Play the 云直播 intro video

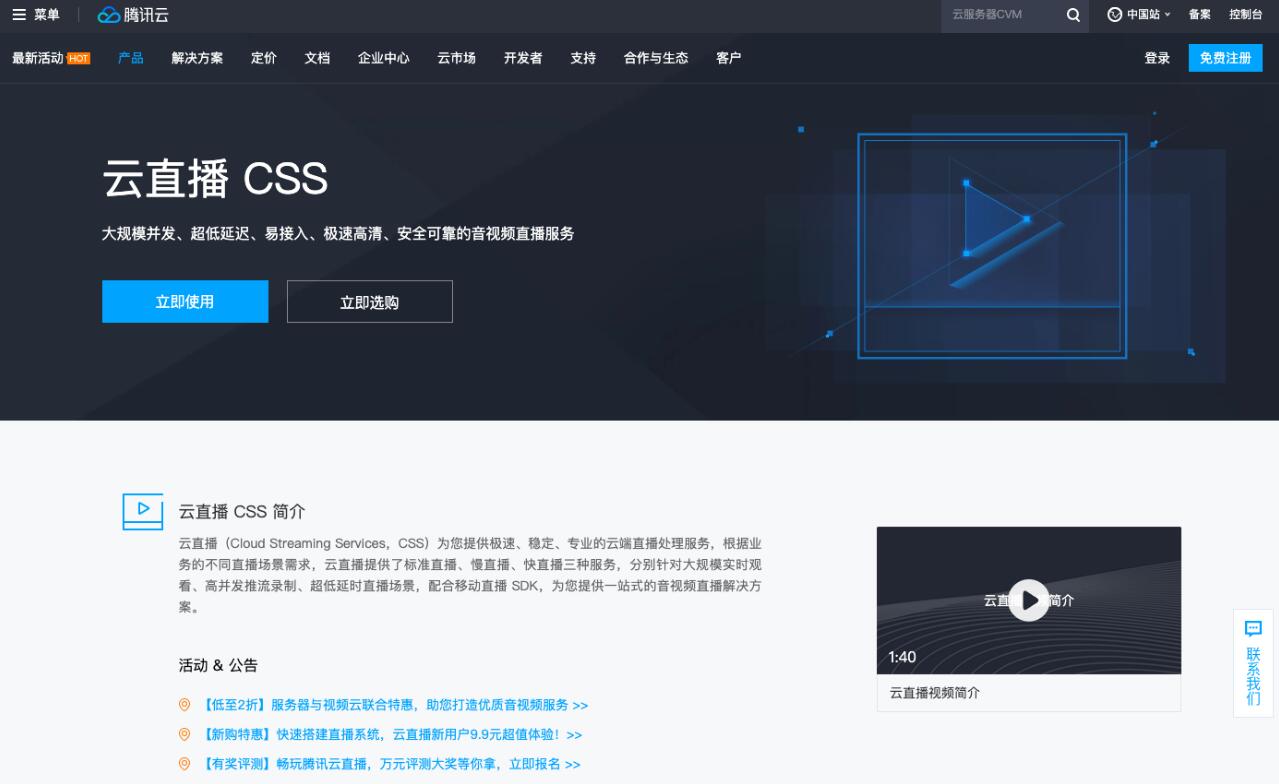(1028, 600)
